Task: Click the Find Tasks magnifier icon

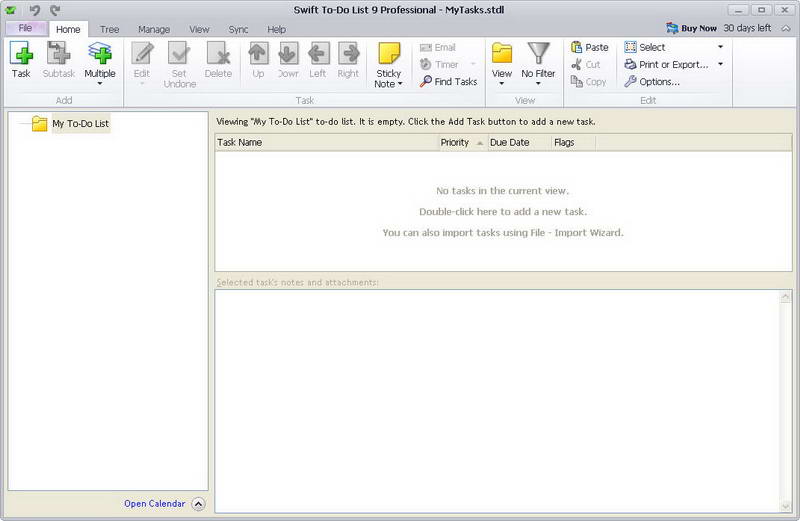Action: pos(426,81)
